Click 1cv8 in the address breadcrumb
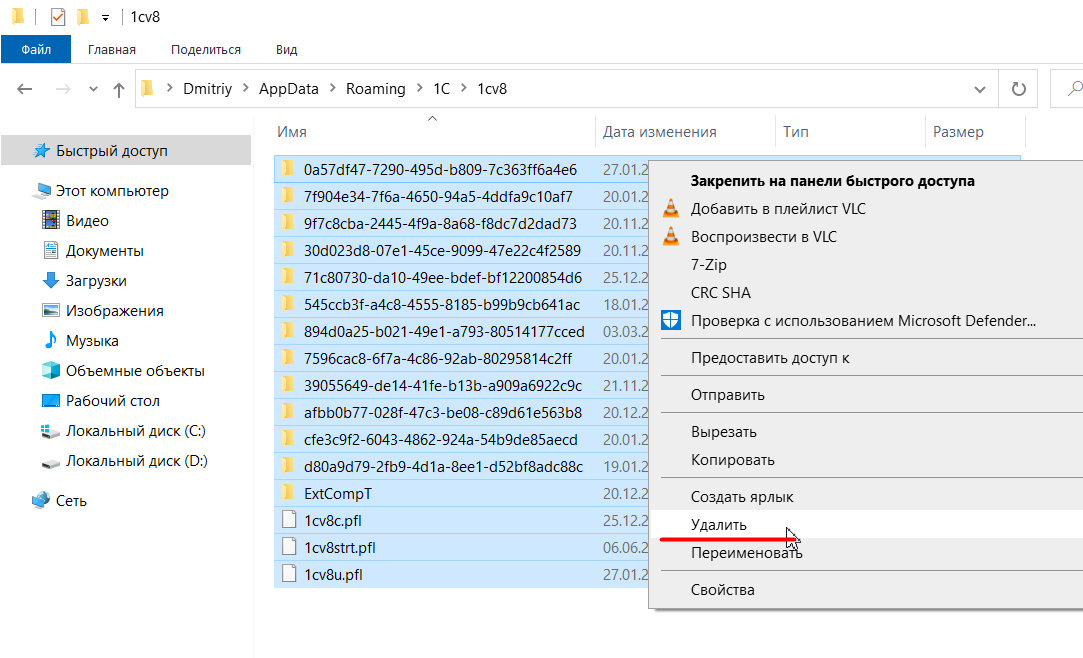Screen dimensions: 1083x658 coord(492,89)
